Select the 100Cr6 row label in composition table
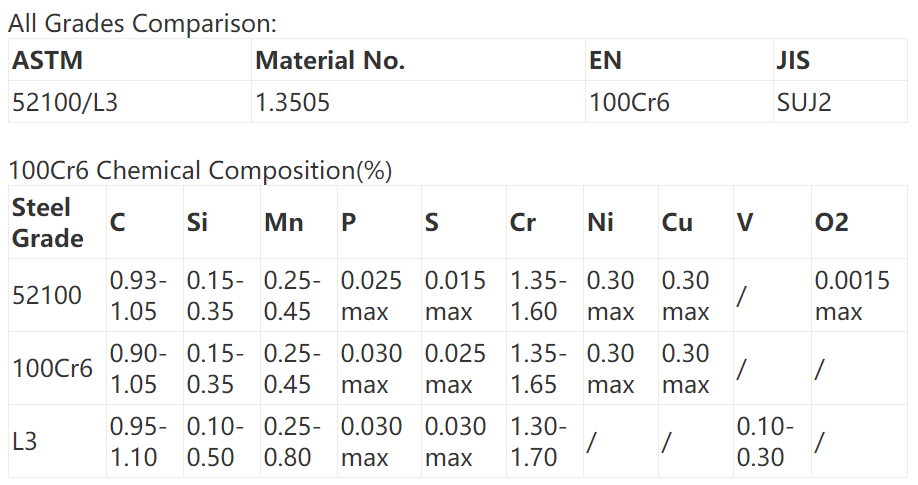The height and width of the screenshot is (485, 918). click(52, 369)
